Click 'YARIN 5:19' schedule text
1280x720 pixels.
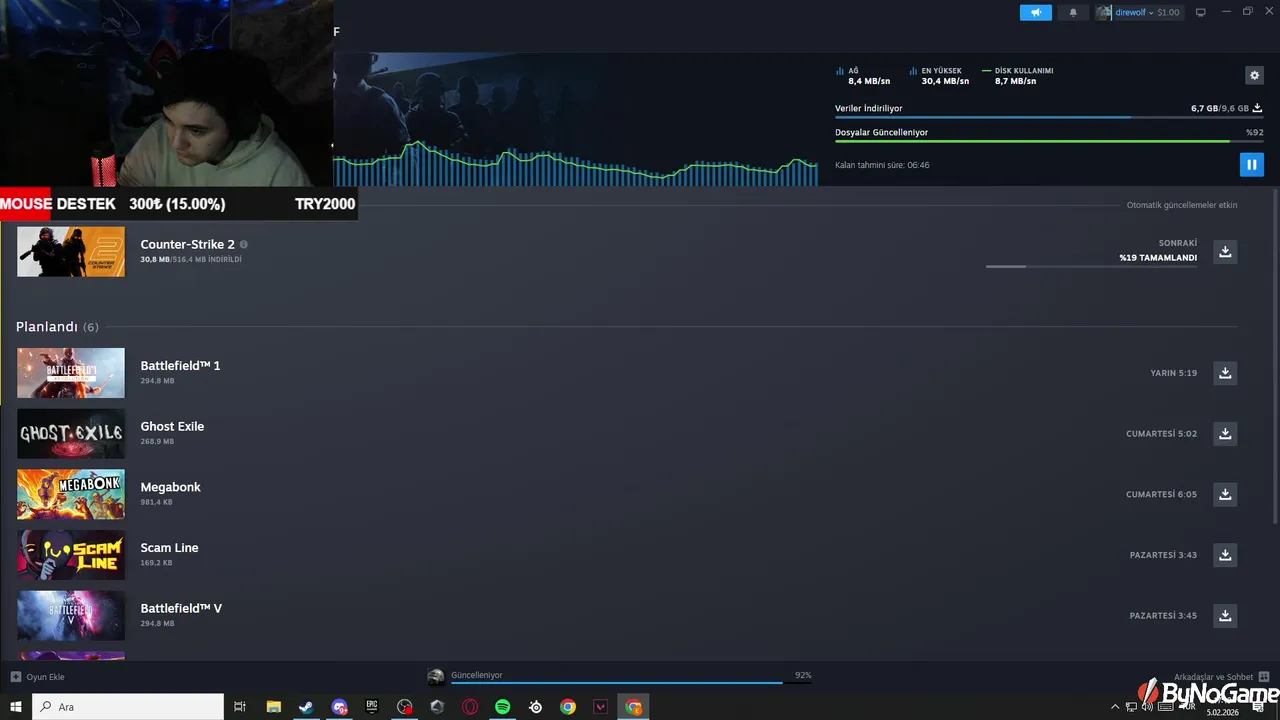(1173, 373)
